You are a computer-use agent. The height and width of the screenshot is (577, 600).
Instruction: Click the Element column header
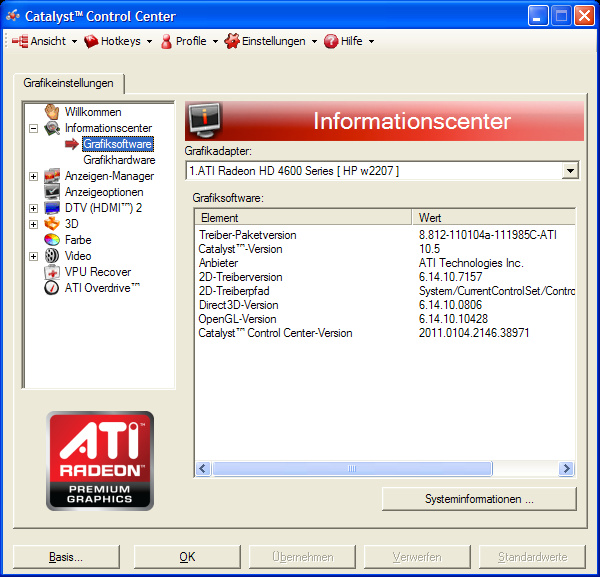click(303, 217)
